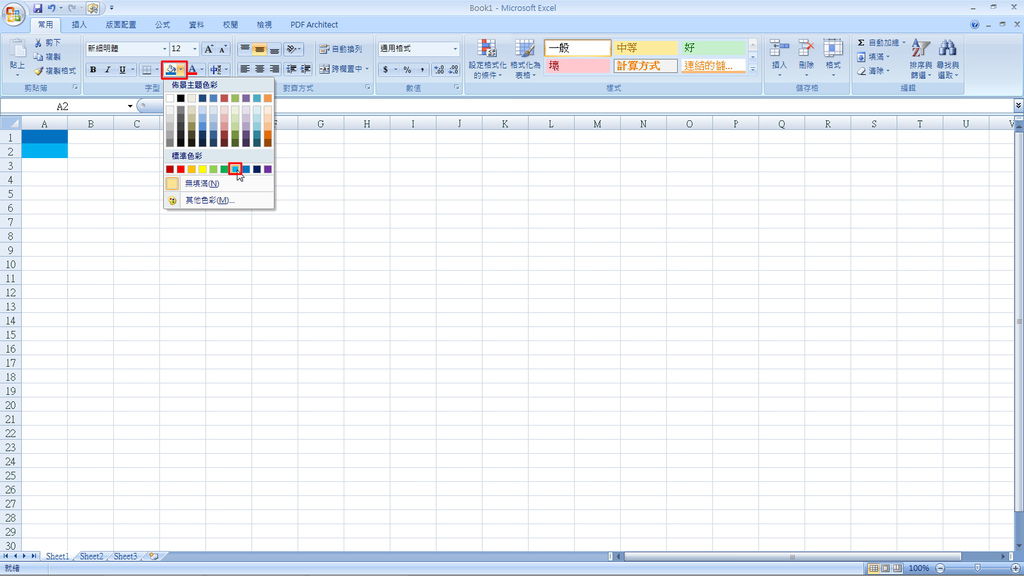Open the number format dropdown (通用格式)
The width and height of the screenshot is (1024, 576).
(x=455, y=49)
